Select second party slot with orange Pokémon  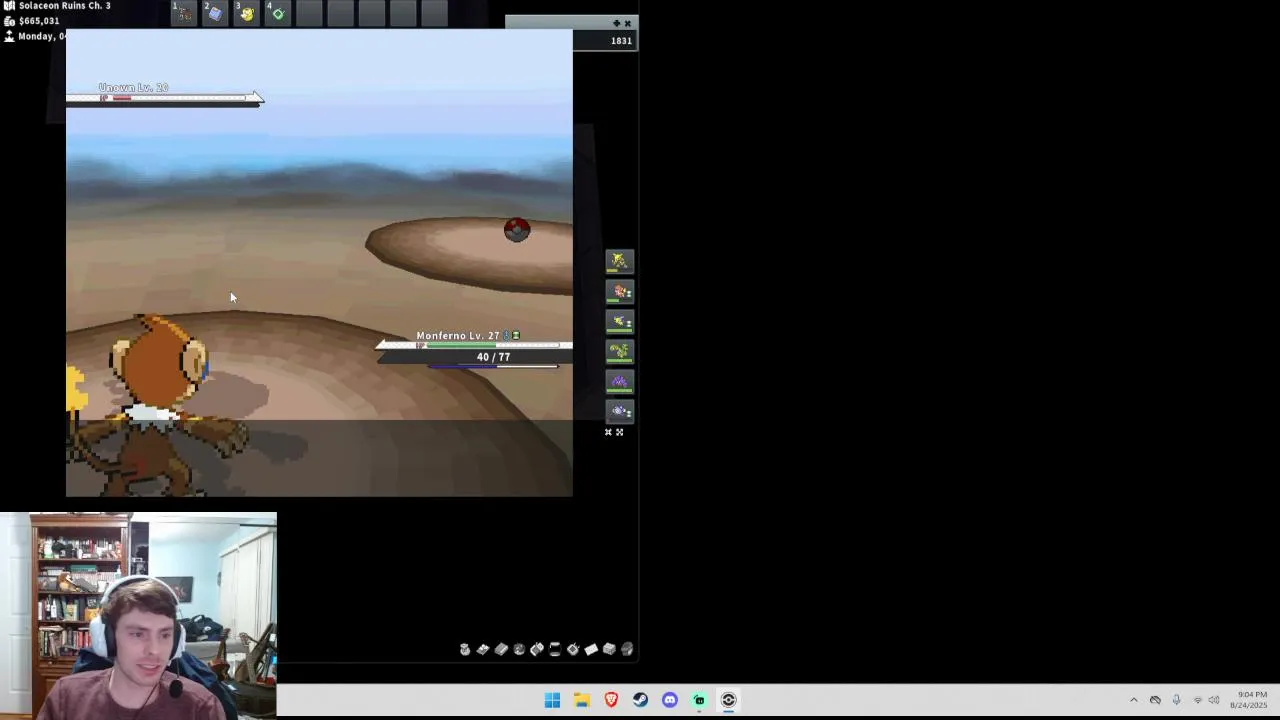click(619, 291)
